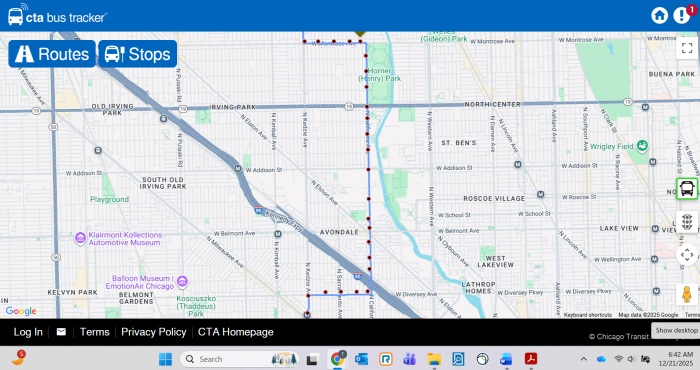The height and width of the screenshot is (370, 700).
Task: Click the AVONDALE neighborhood label
Action: coord(339,232)
